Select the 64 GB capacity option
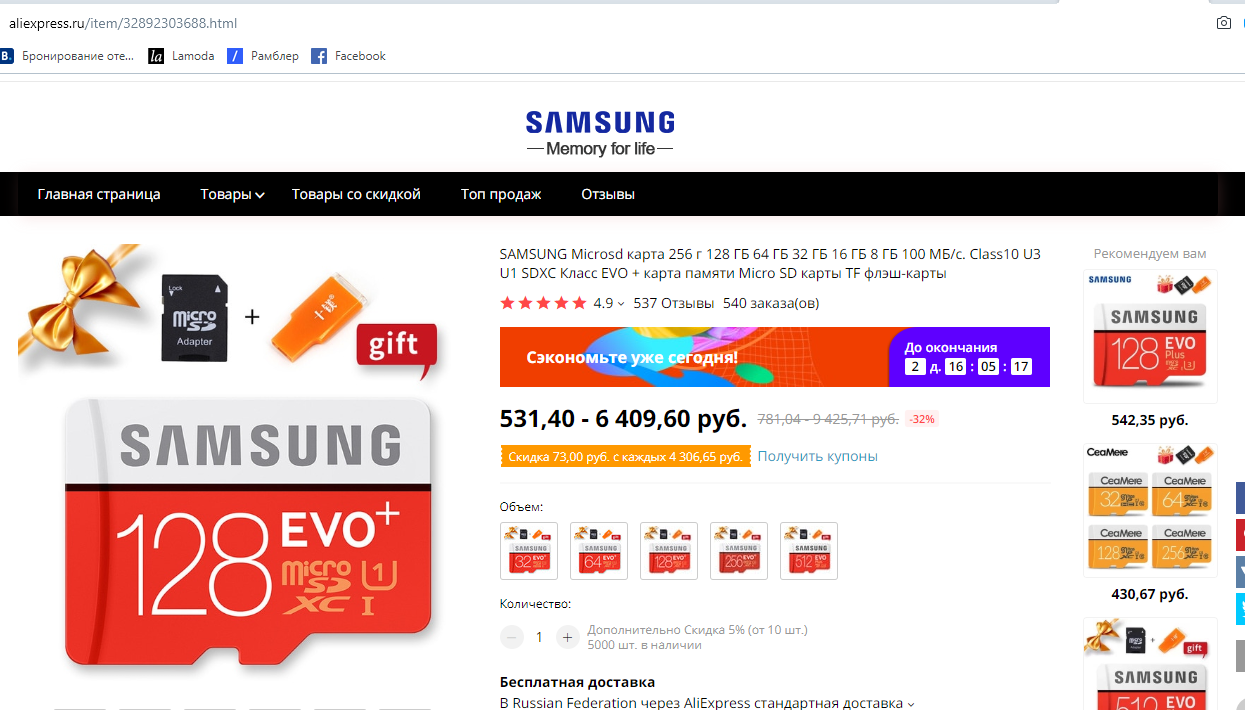Image resolution: width=1245 pixels, height=710 pixels. coord(599,551)
